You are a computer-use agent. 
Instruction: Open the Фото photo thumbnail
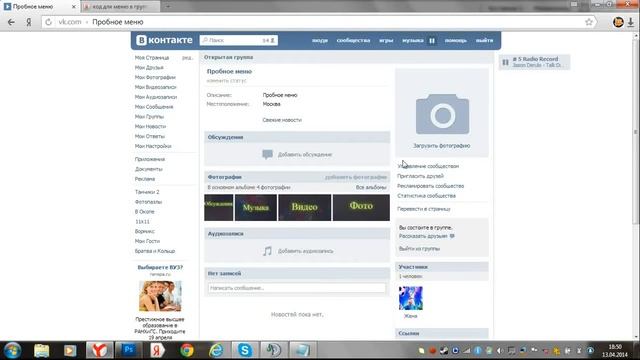(x=361, y=207)
